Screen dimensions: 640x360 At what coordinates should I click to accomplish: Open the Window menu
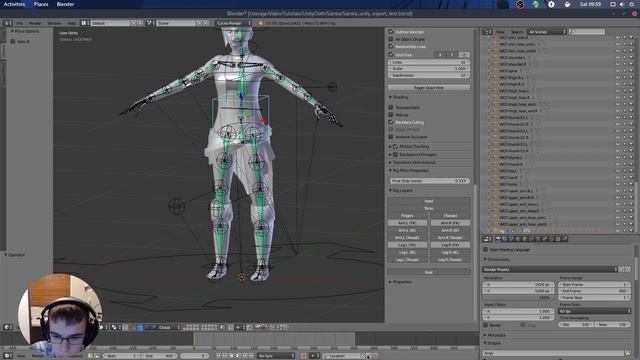tap(54, 23)
